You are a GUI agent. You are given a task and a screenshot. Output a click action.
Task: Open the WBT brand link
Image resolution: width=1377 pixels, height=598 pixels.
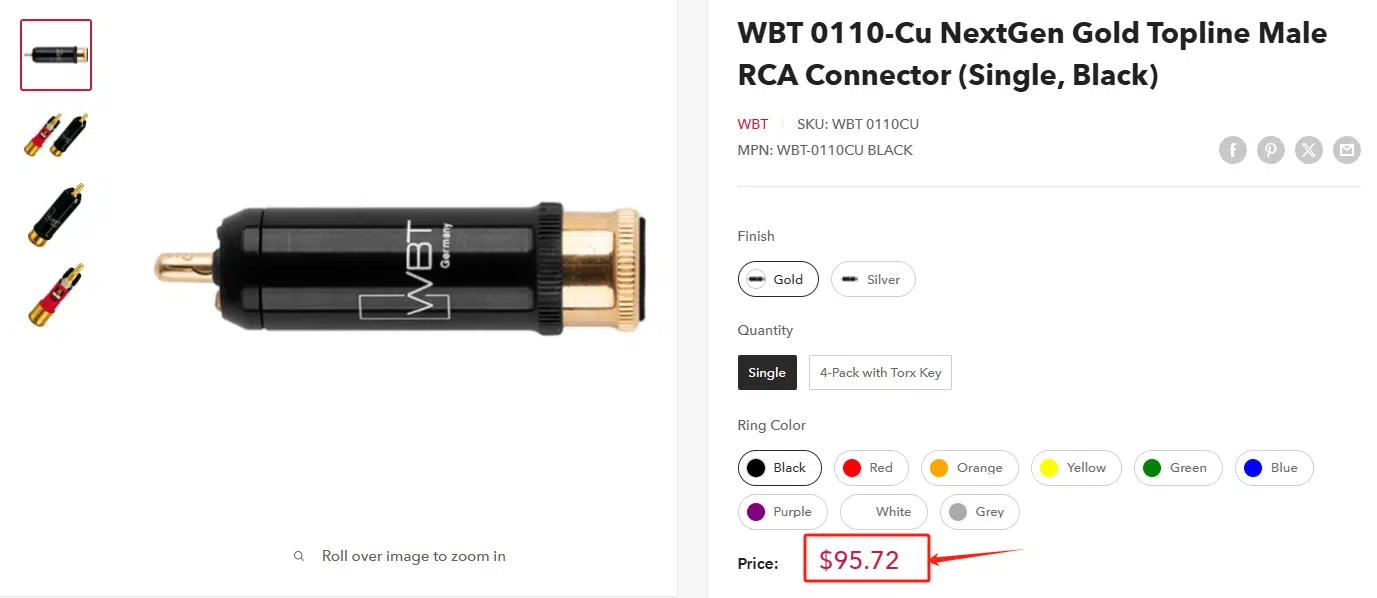pyautogui.click(x=753, y=125)
